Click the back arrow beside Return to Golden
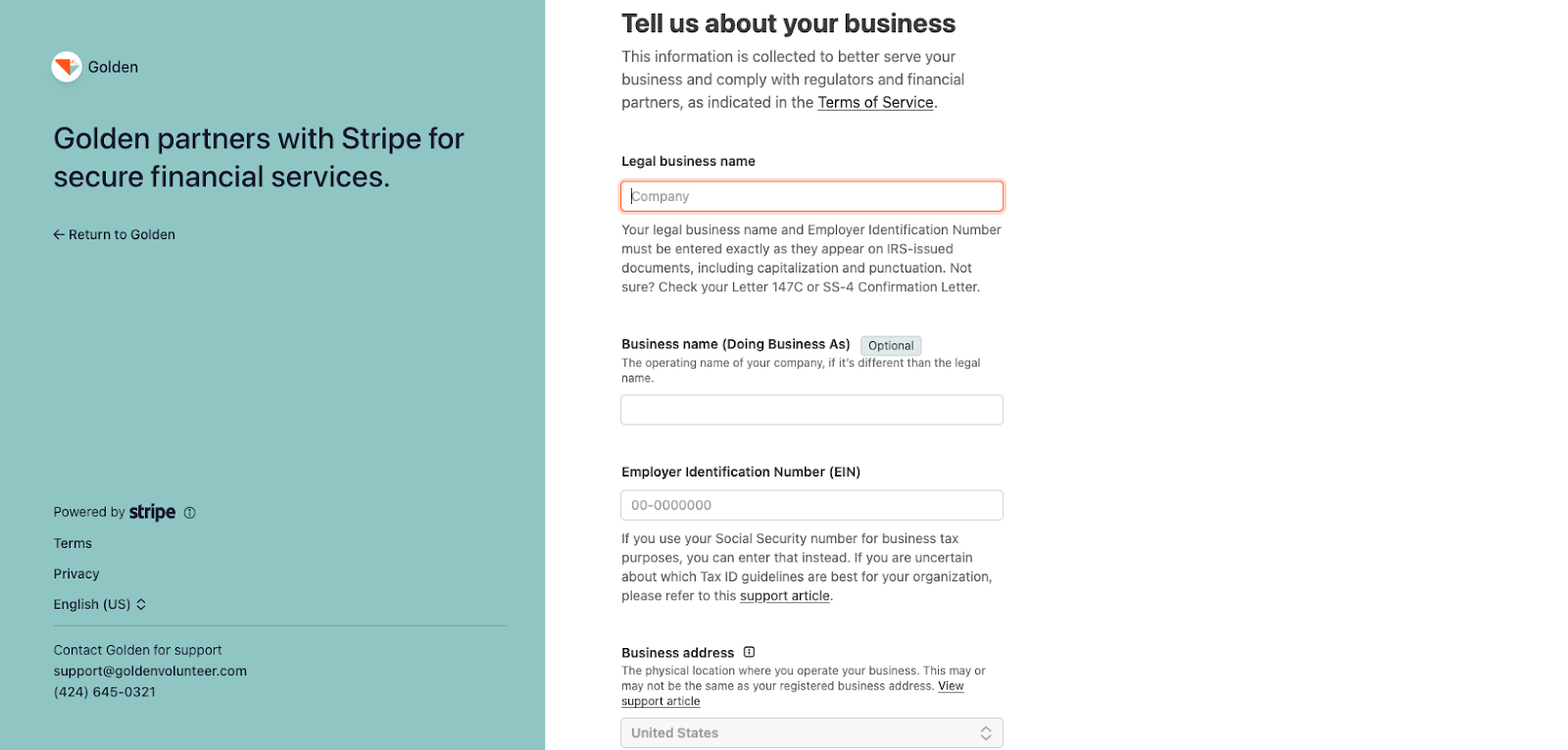Screen dimensions: 1568x750 coord(59,235)
